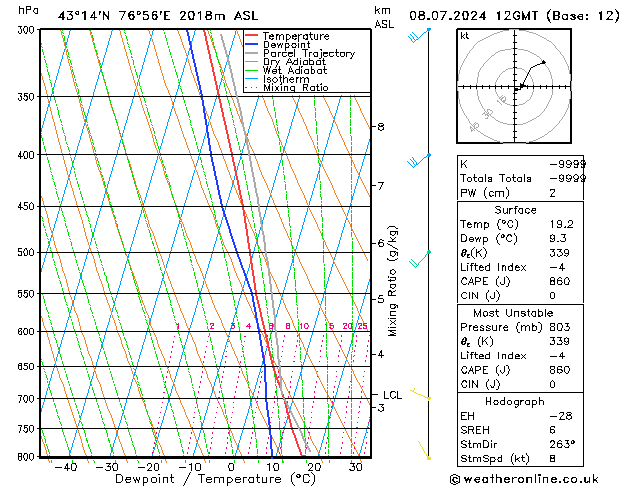Viewport: 629px width, 486px height.
Task: Click the -40 temperature axis label
Action: point(66,467)
